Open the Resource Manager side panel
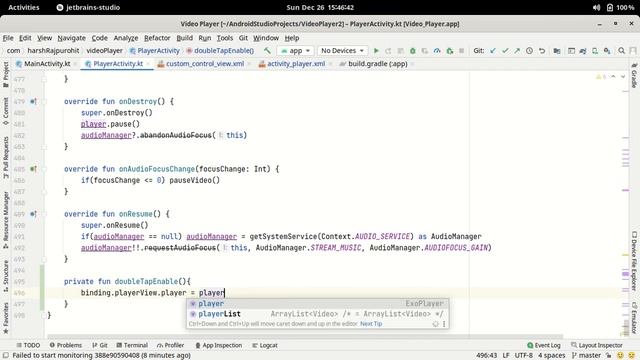640x360 pixels. pos(6,220)
